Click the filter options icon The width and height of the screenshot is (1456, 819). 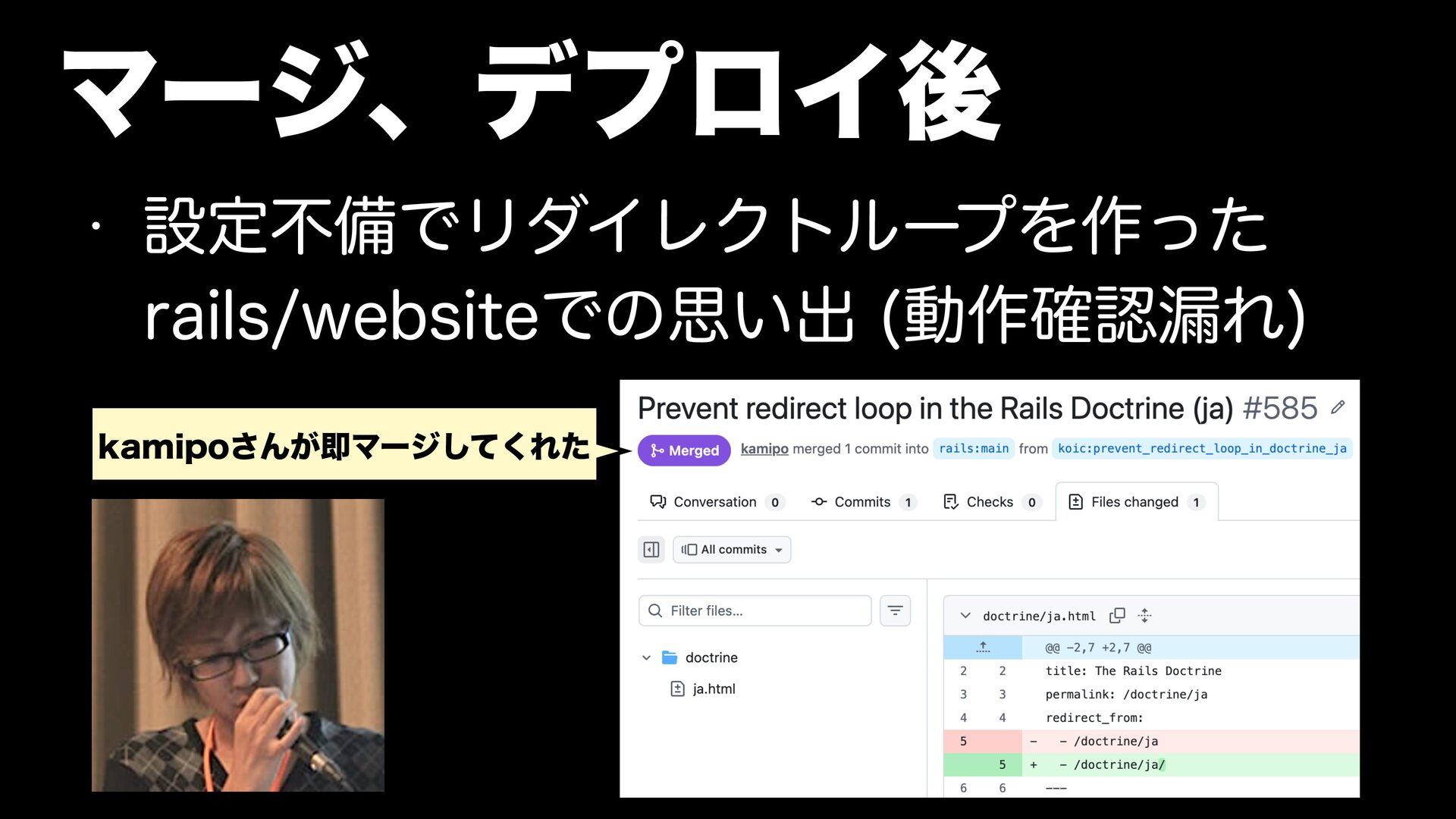pos(895,610)
